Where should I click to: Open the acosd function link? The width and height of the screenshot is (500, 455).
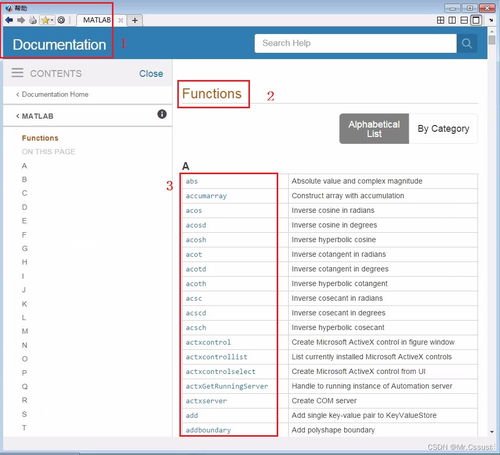[x=196, y=225]
